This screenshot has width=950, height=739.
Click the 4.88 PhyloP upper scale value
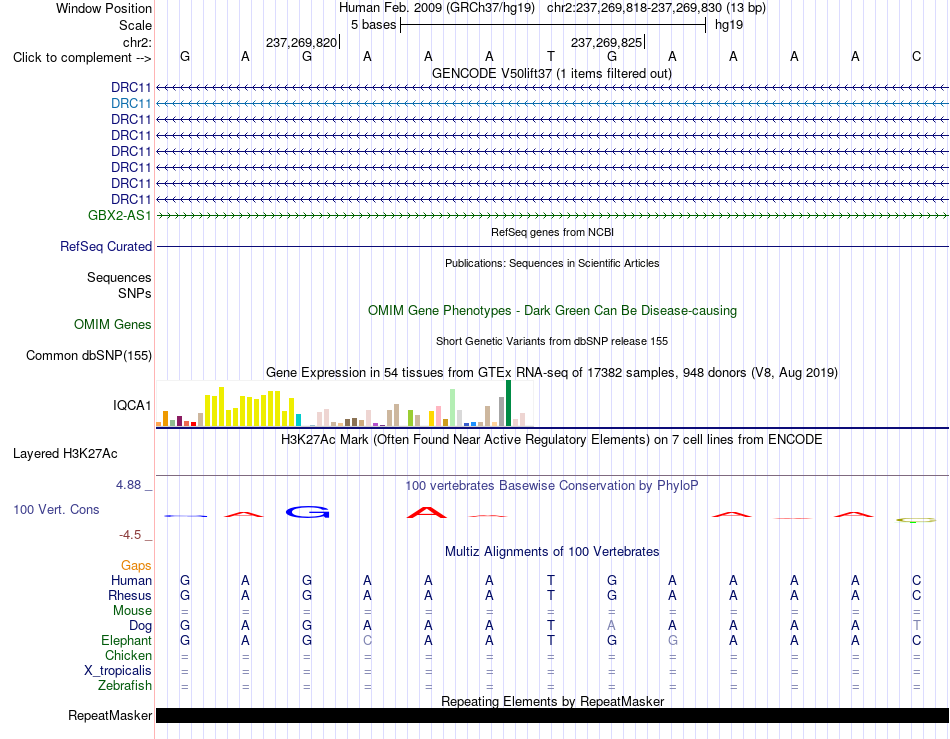point(128,485)
